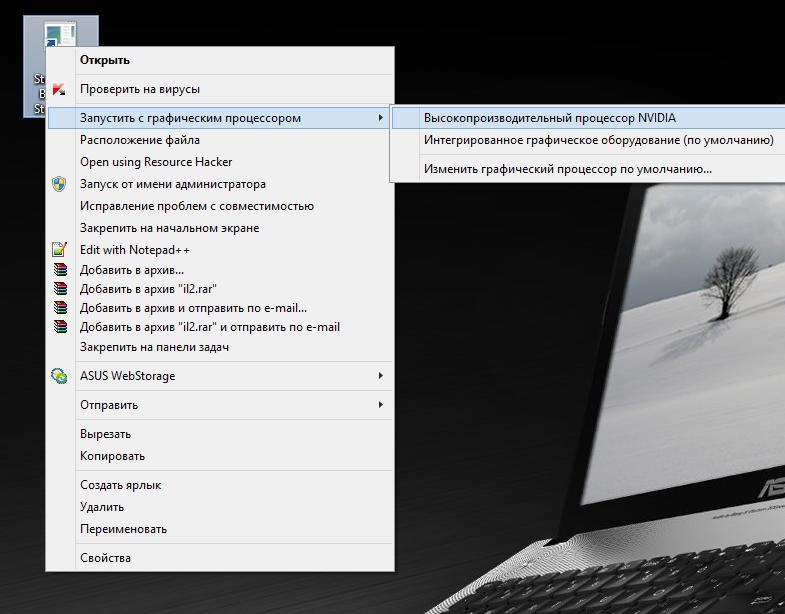Select 'Edit with Notepad++'
Screen dimensions: 785x614
point(220,249)
